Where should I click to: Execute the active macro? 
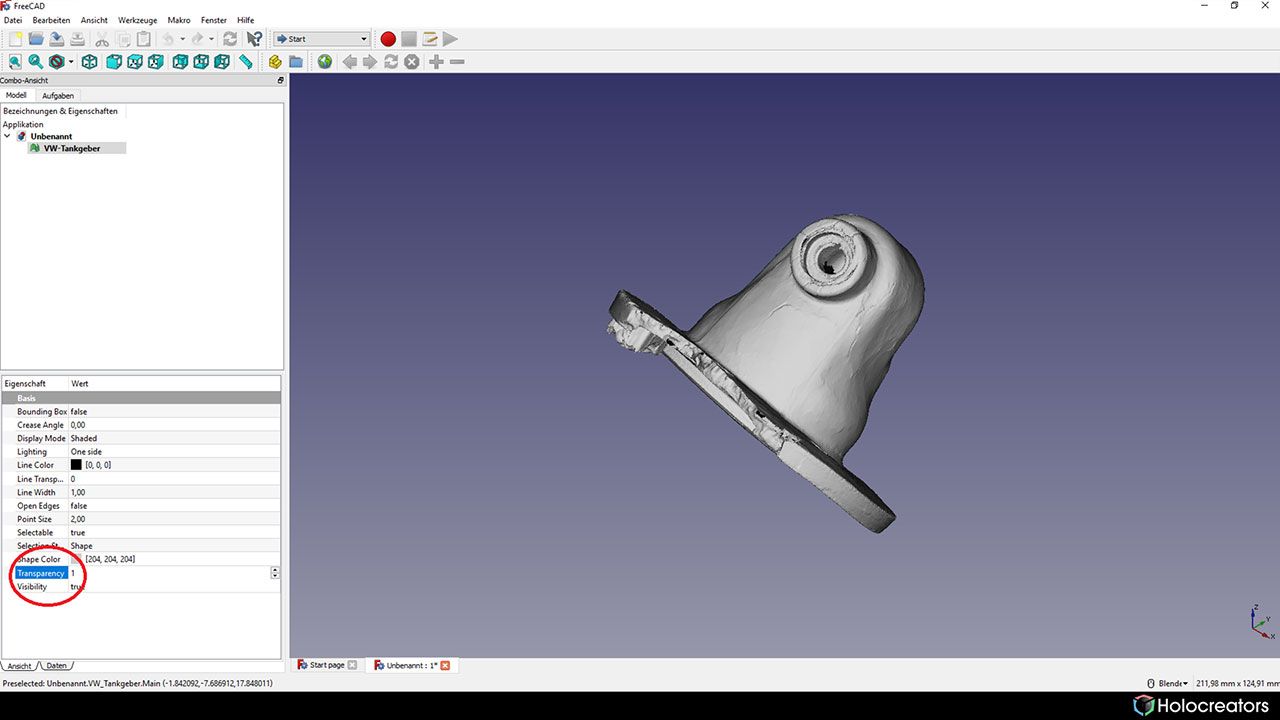tap(450, 38)
